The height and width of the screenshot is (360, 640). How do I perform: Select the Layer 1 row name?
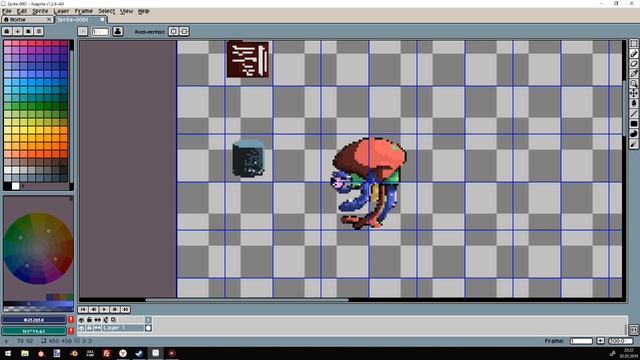[x=123, y=328]
